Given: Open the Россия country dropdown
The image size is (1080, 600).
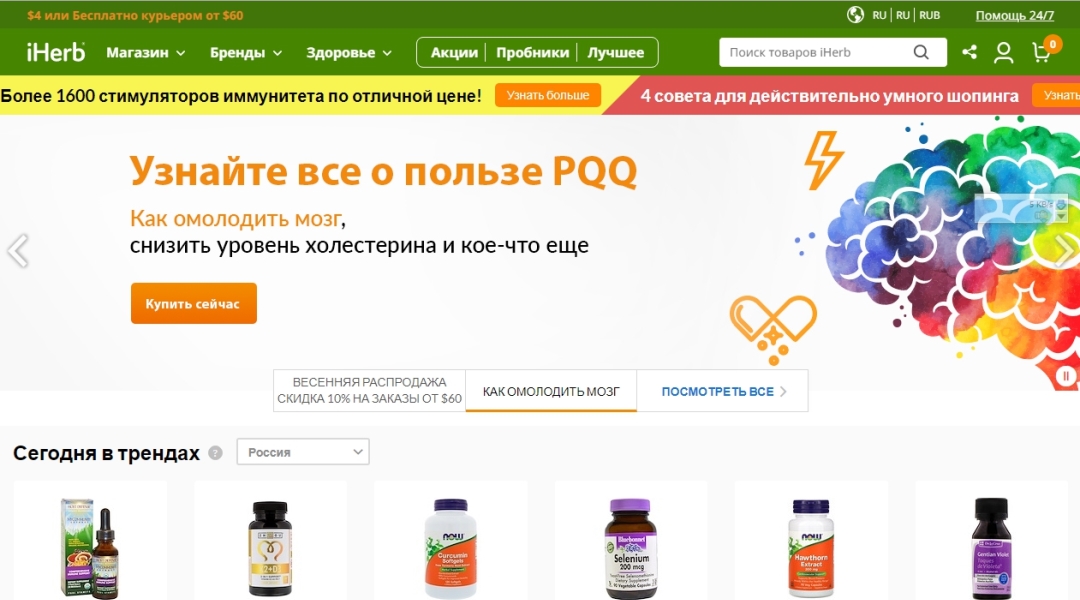Looking at the screenshot, I should pyautogui.click(x=303, y=452).
